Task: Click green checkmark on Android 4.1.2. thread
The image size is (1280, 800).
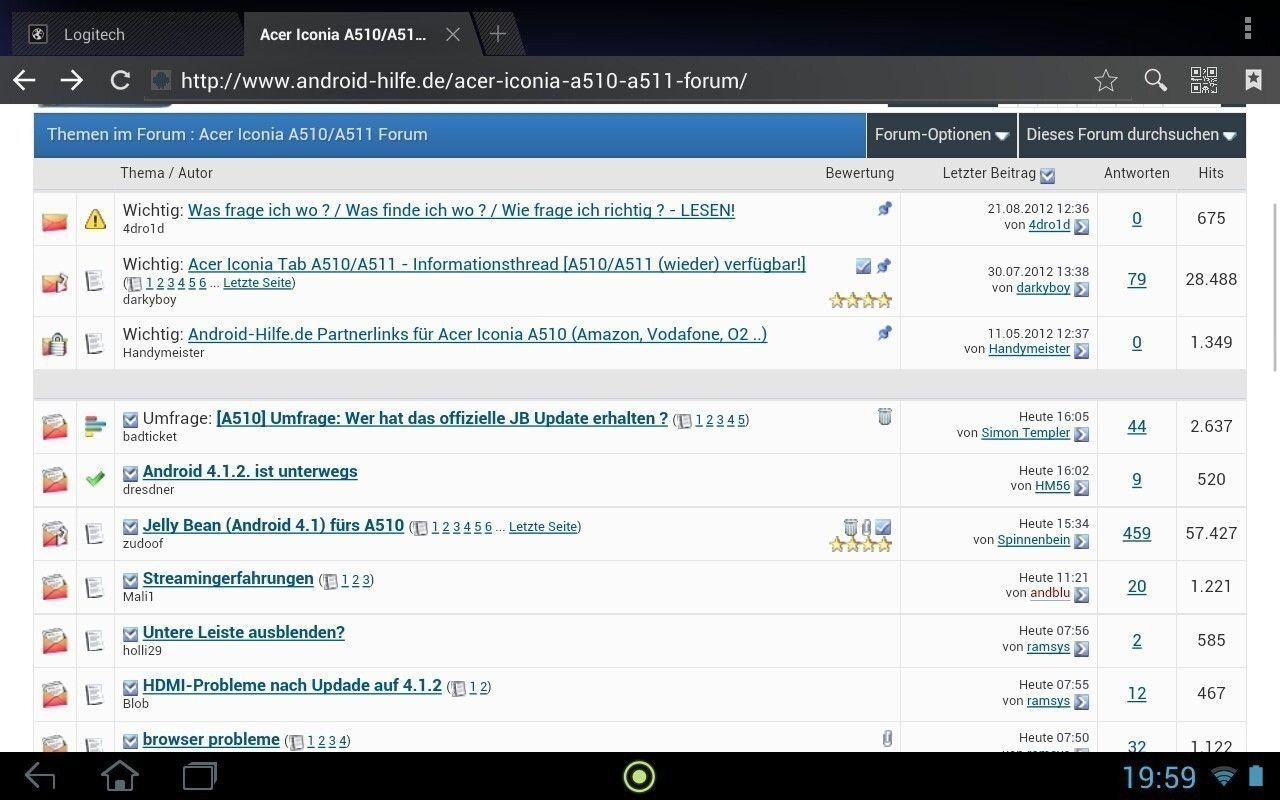Action: [95, 480]
